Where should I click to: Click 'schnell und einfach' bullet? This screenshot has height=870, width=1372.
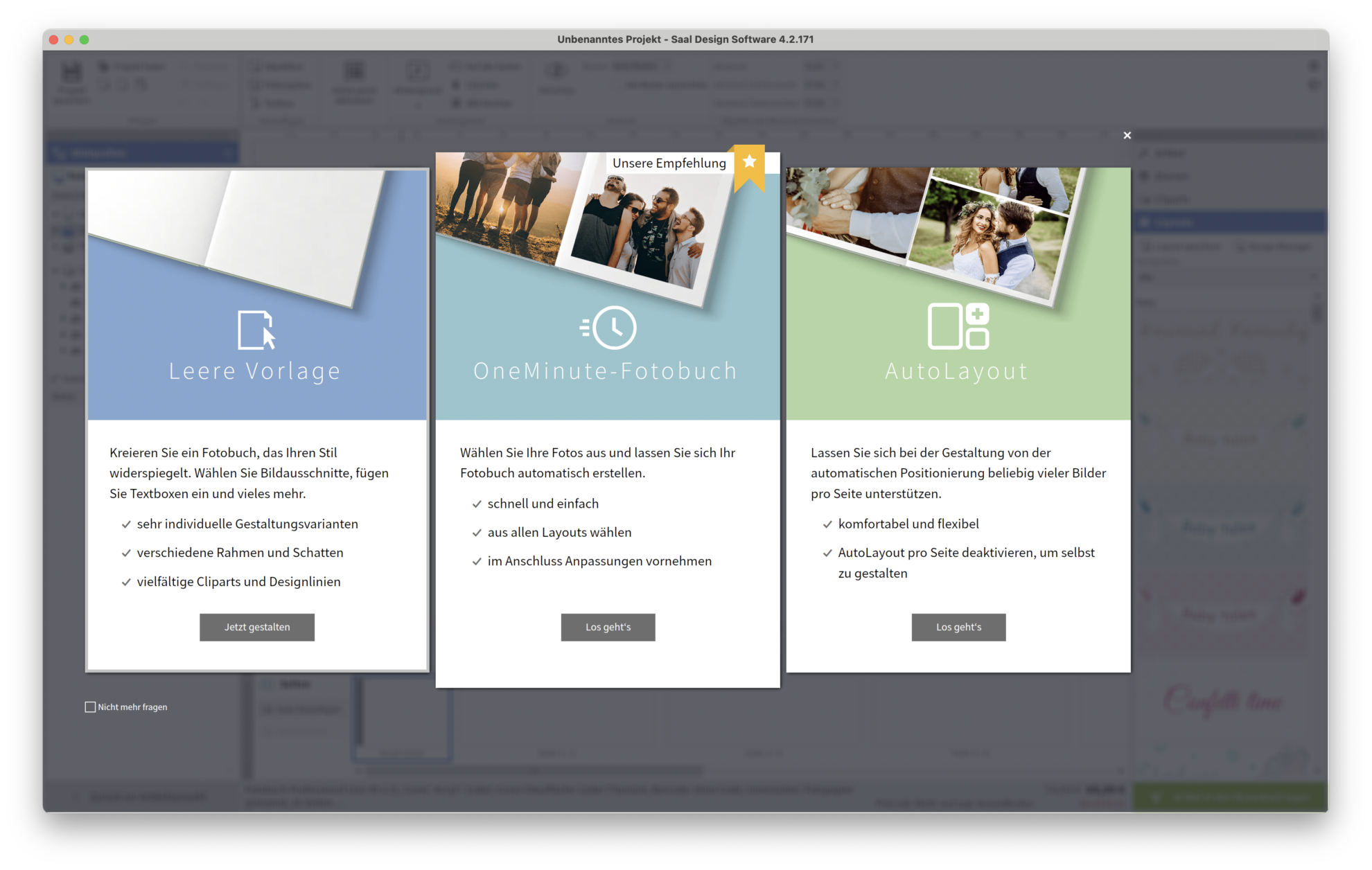[x=543, y=504]
